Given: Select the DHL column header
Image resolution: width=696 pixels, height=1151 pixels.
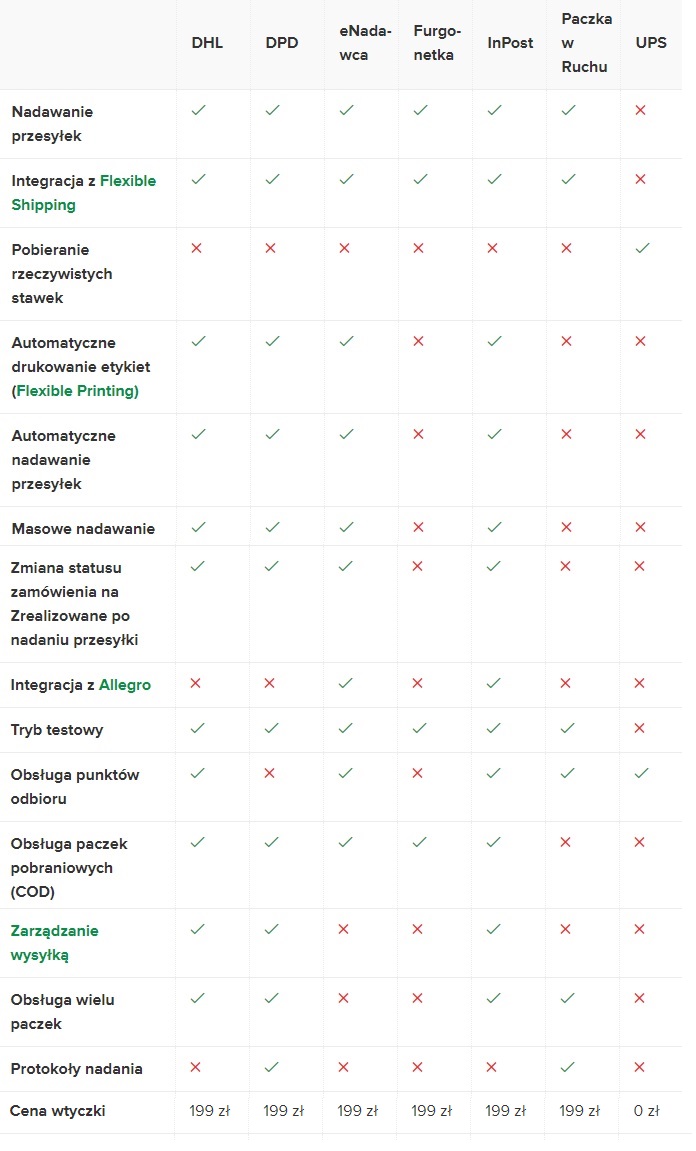Looking at the screenshot, I should coord(207,43).
